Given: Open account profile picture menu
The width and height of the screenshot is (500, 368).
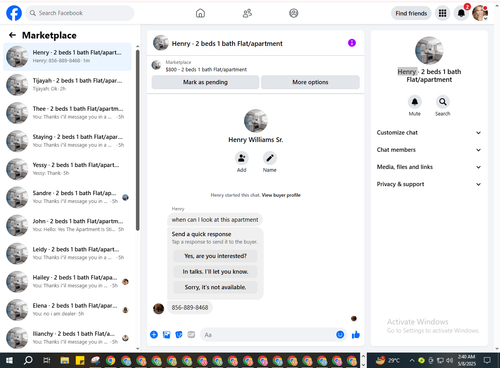Looking at the screenshot, I should point(480,13).
